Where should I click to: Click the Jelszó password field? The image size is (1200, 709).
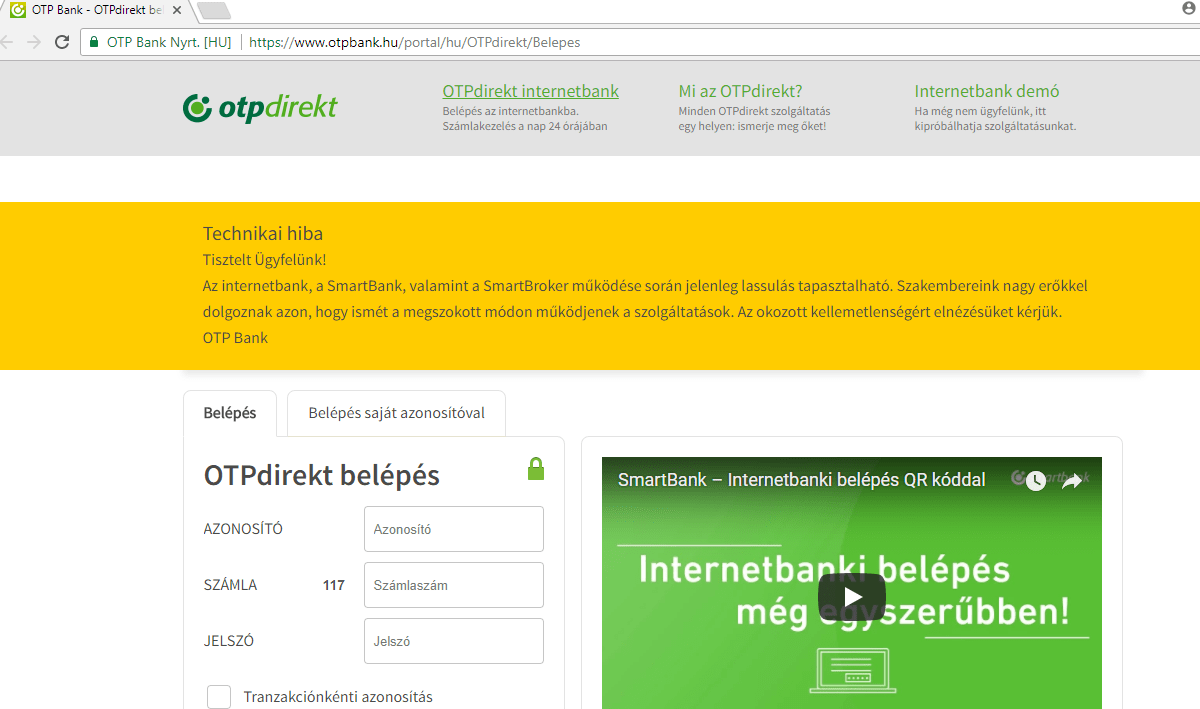pyautogui.click(x=454, y=641)
